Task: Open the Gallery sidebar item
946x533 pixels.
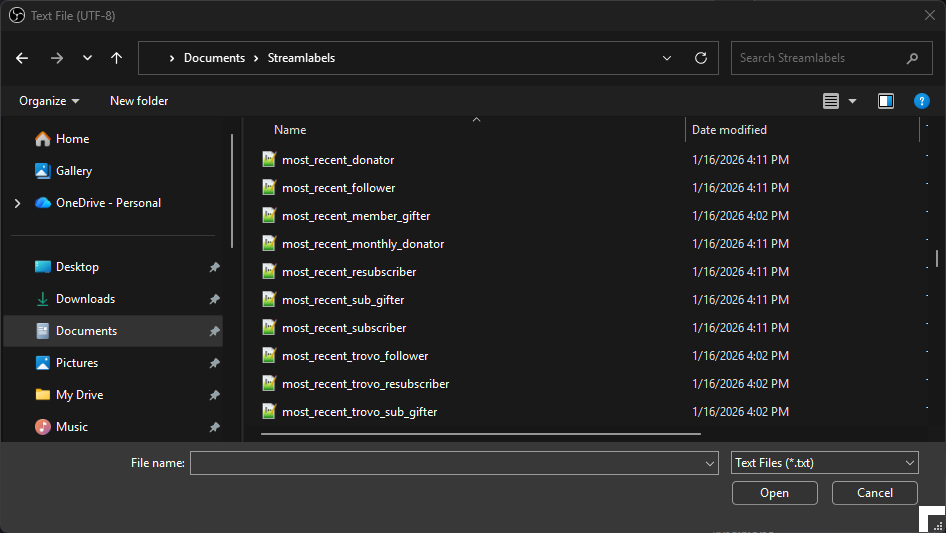Action: coord(73,171)
